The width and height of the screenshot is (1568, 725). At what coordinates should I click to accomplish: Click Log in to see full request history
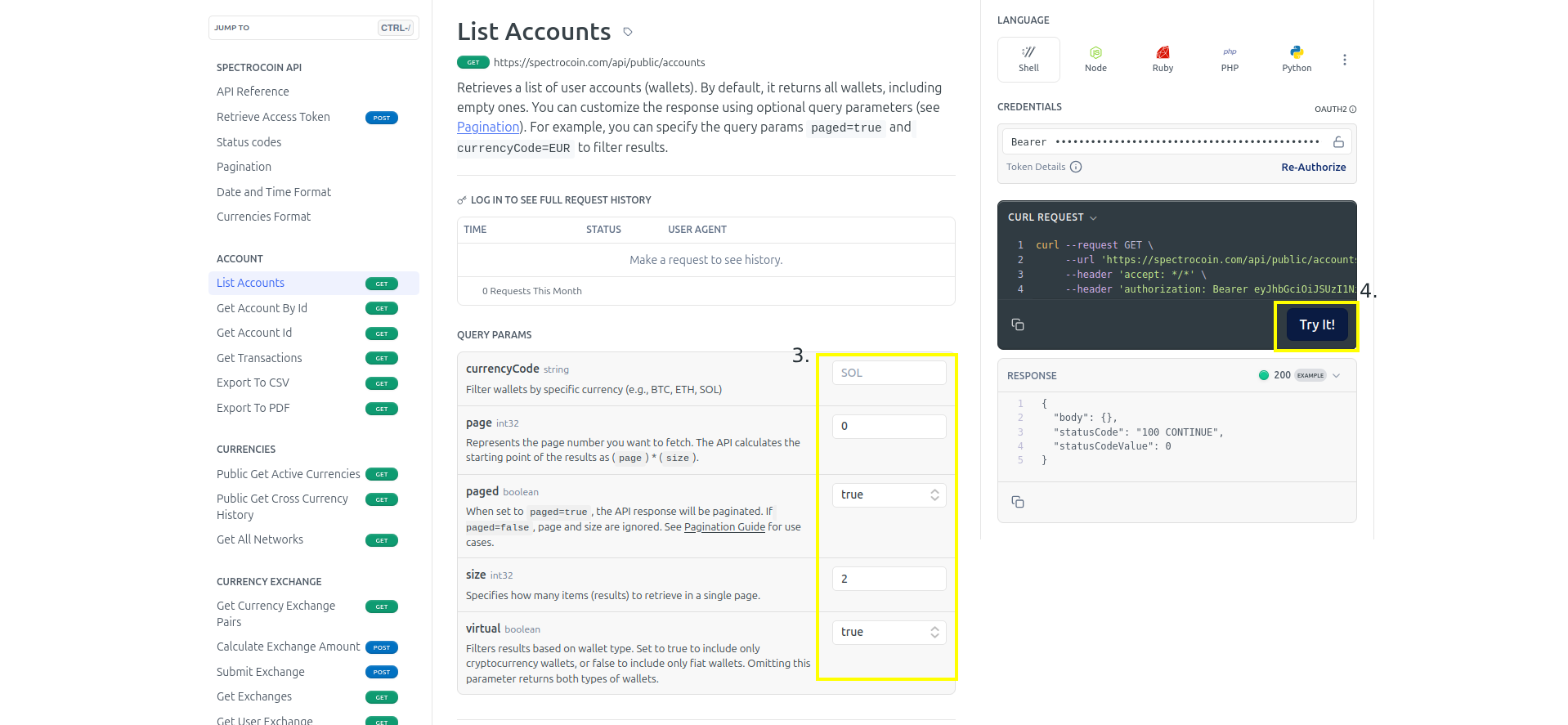pos(554,200)
